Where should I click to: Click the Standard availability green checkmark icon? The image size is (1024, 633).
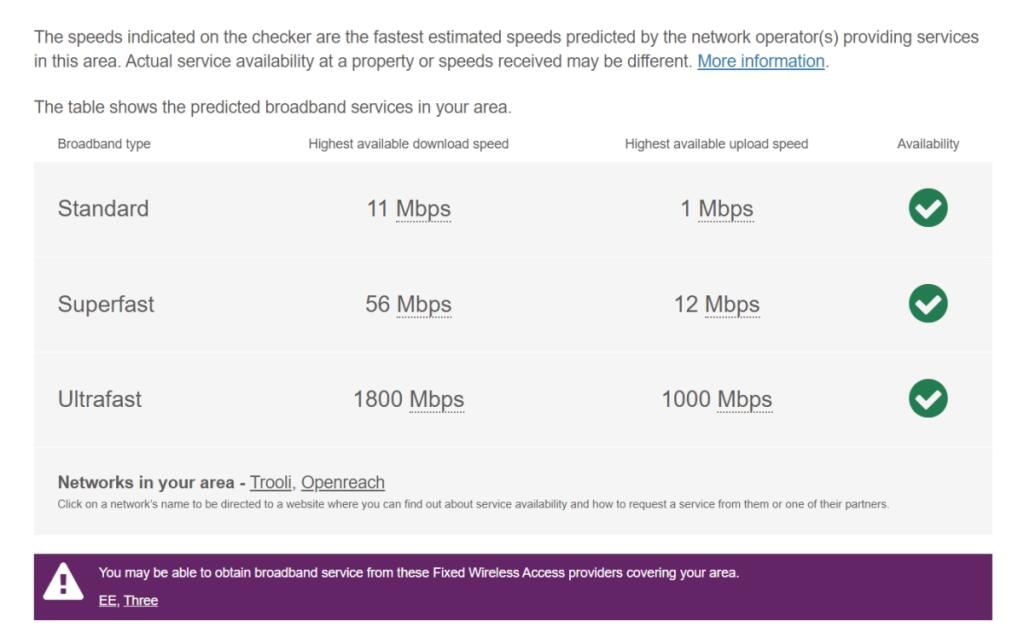[928, 208]
